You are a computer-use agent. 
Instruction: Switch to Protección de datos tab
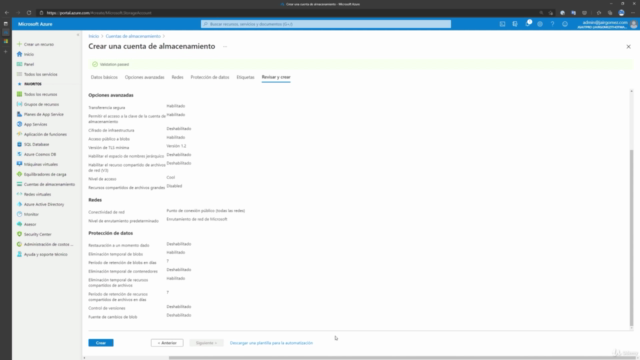tap(210, 77)
